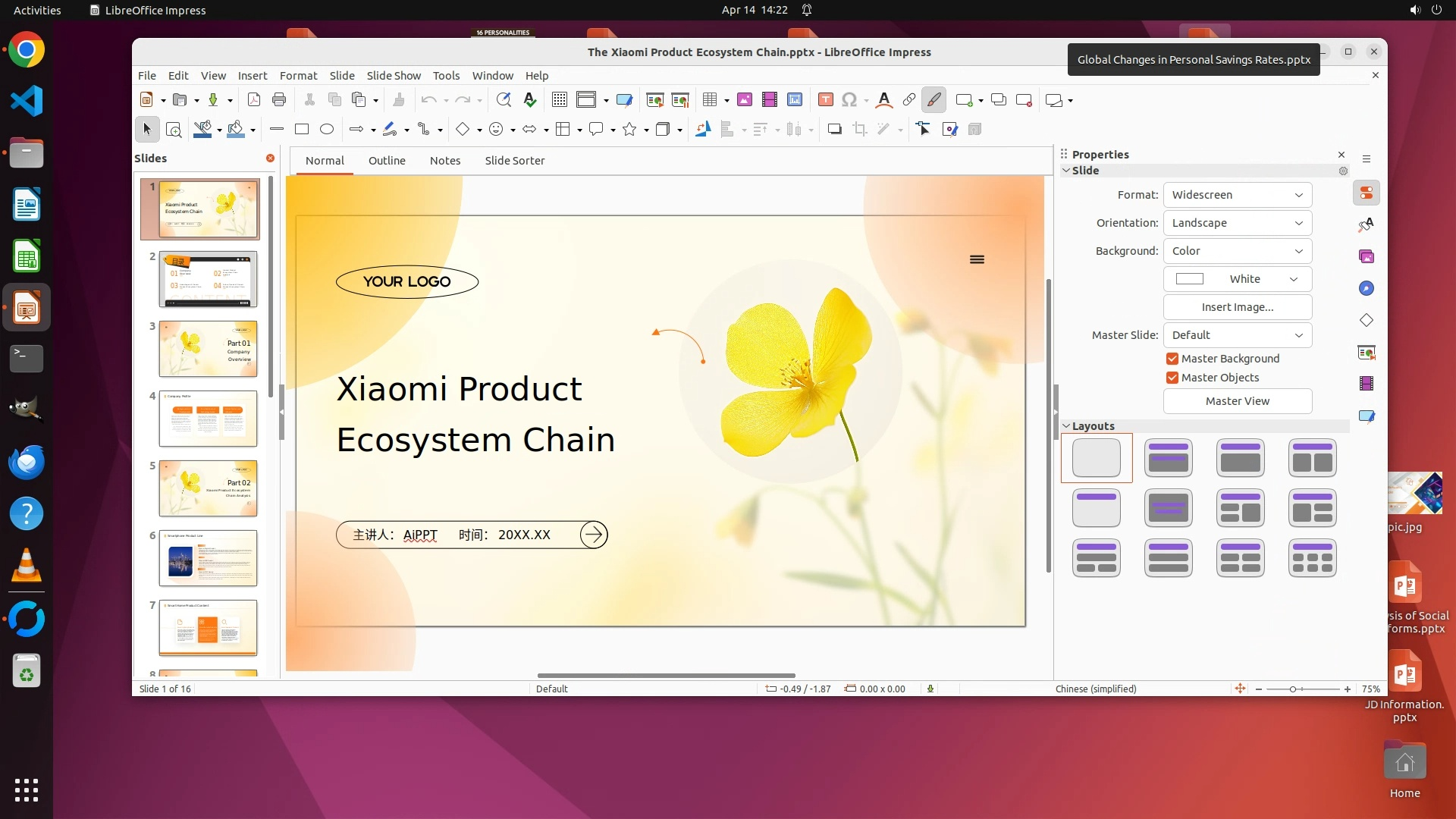Click the Master View button
1456x819 pixels.
pos(1237,401)
